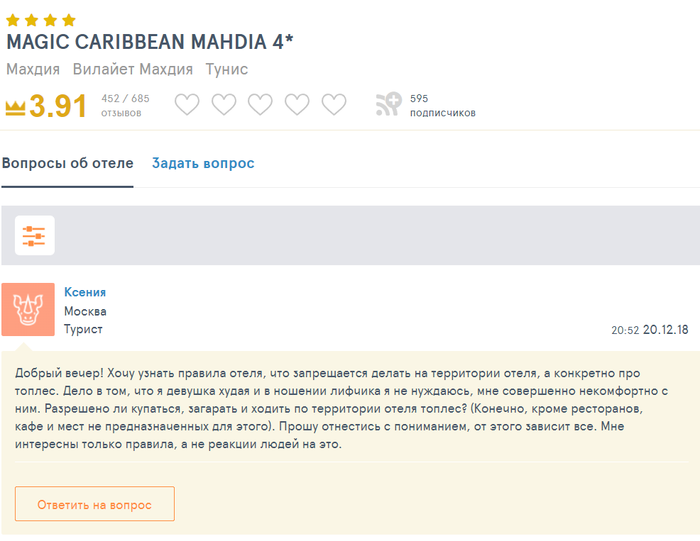This screenshot has height=541, width=700.
Task: Rate hotel with third heart
Action: (x=260, y=104)
